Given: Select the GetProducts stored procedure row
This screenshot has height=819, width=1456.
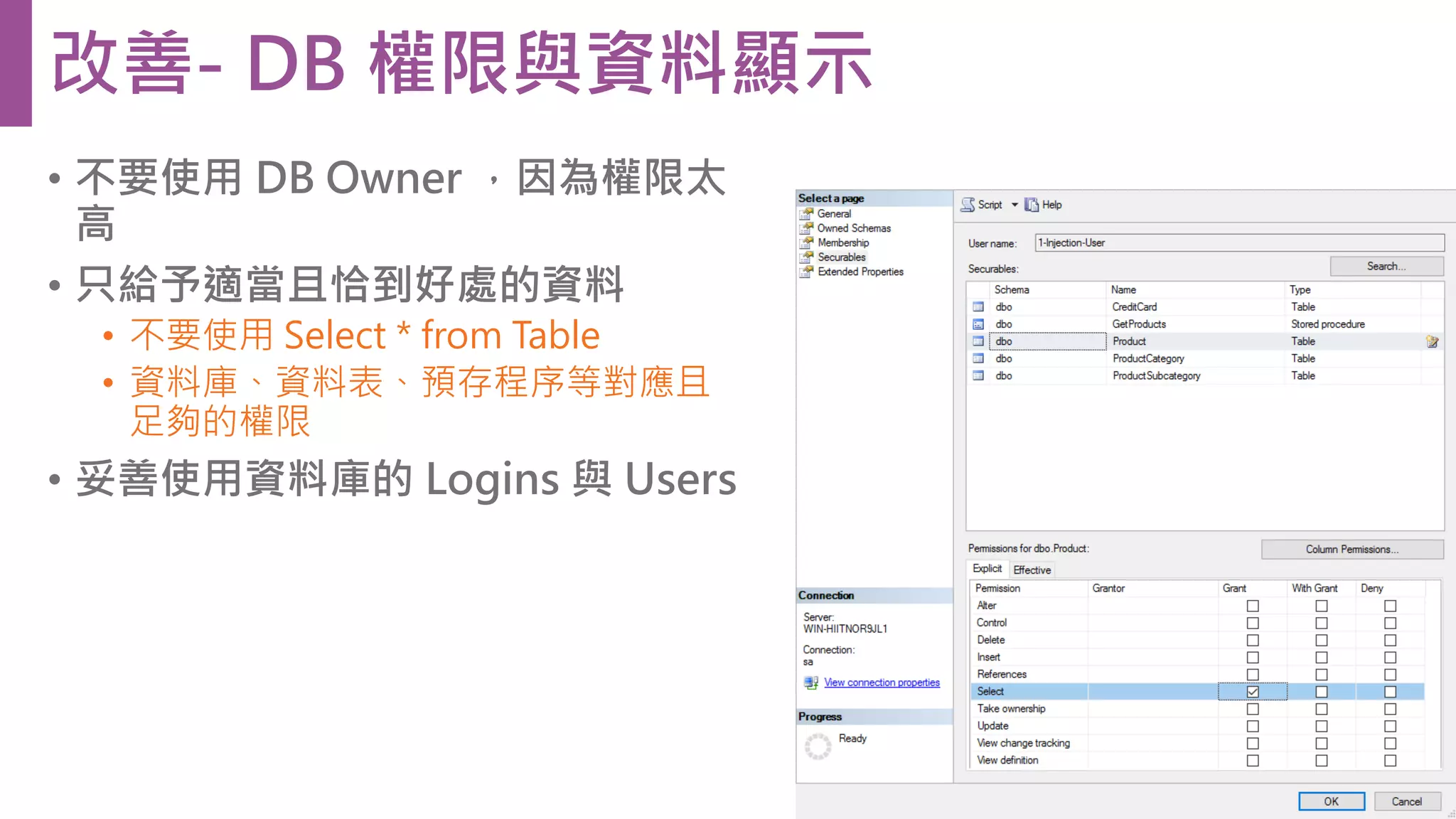Looking at the screenshot, I should coord(1139,324).
